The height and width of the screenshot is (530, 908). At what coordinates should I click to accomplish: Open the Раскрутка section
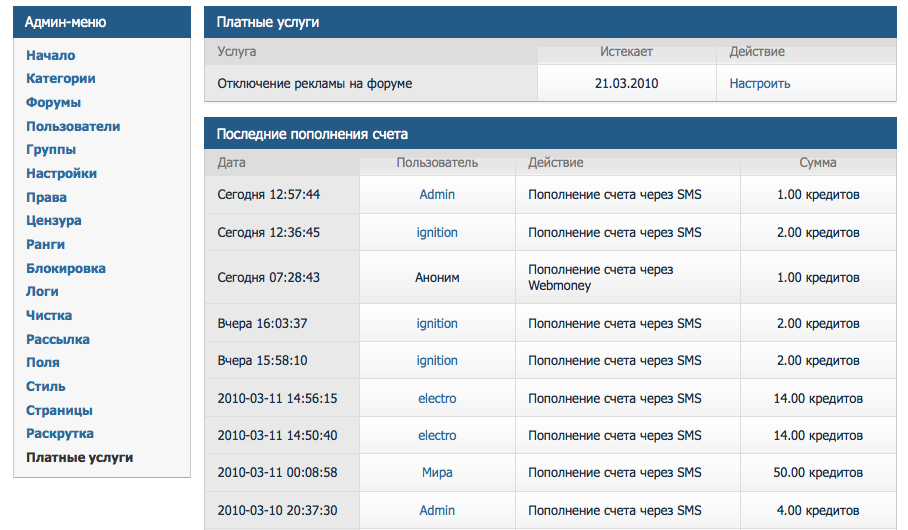coord(60,434)
